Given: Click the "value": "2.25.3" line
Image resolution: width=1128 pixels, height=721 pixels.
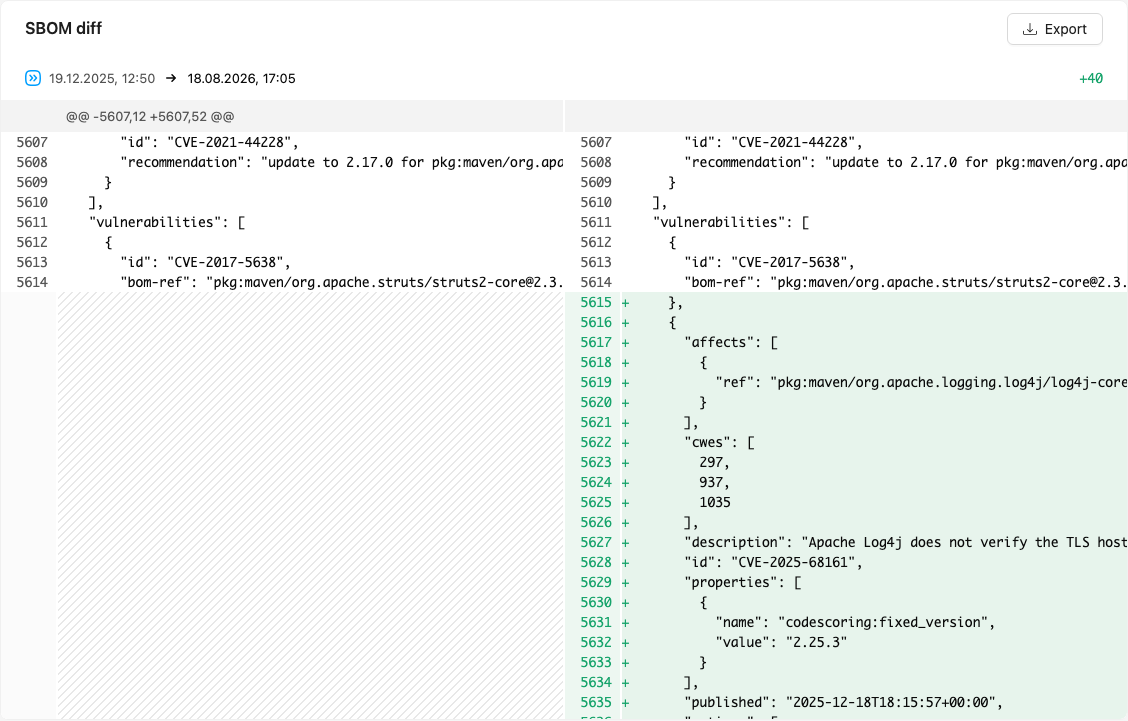Looking at the screenshot, I should pyautogui.click(x=781, y=642).
